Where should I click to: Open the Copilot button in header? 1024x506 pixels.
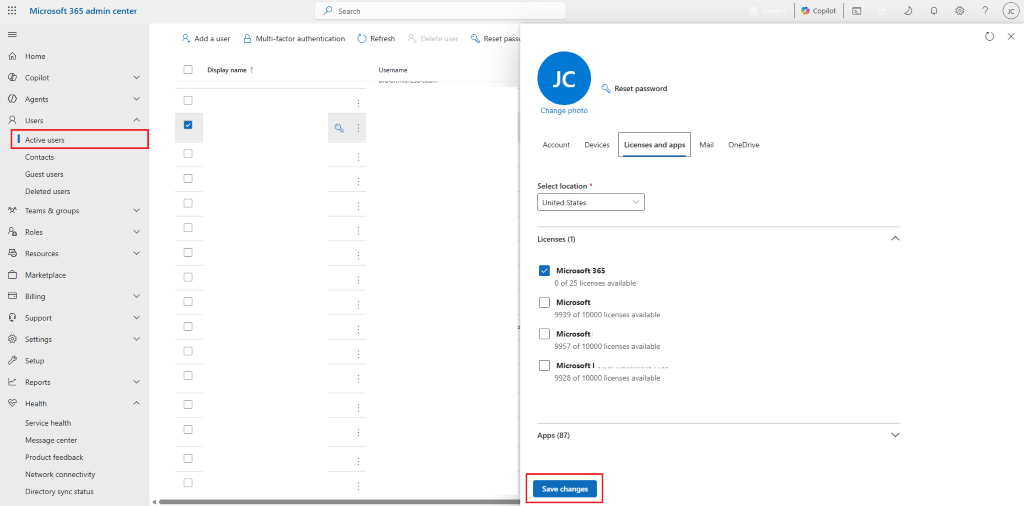click(x=818, y=11)
